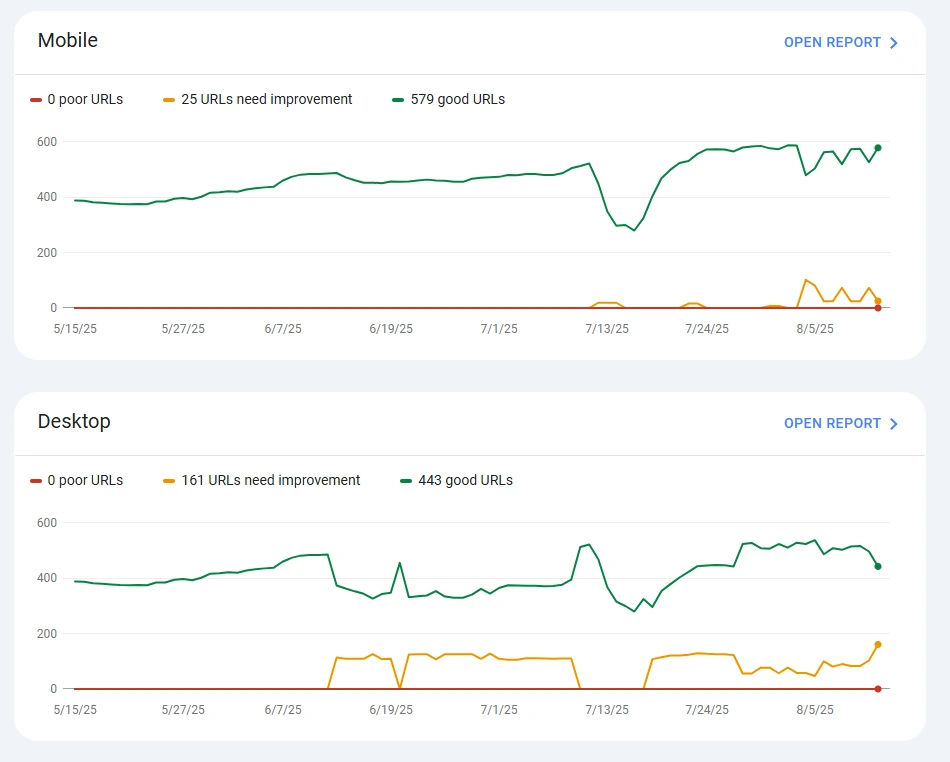Click 7/1/25 date on Mobile axis
Viewport: 950px width, 762px height.
tap(499, 329)
